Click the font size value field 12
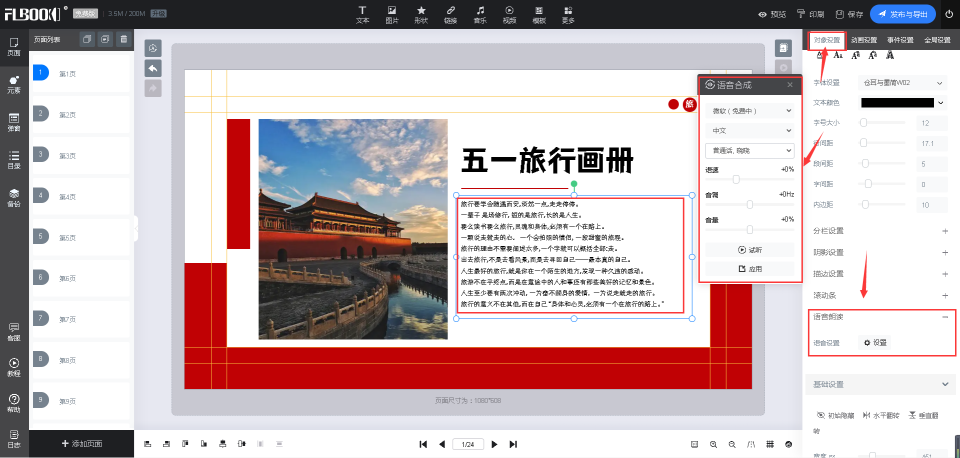The width and height of the screenshot is (960, 458). click(x=932, y=123)
